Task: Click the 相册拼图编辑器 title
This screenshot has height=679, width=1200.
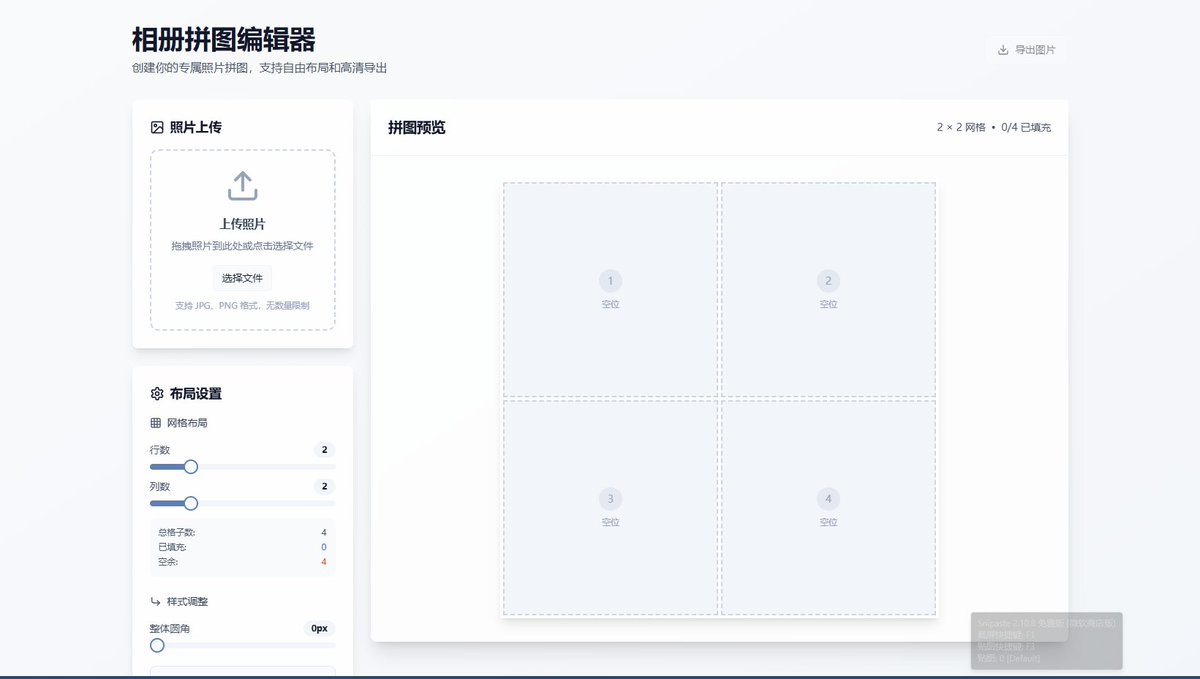Action: [x=224, y=40]
